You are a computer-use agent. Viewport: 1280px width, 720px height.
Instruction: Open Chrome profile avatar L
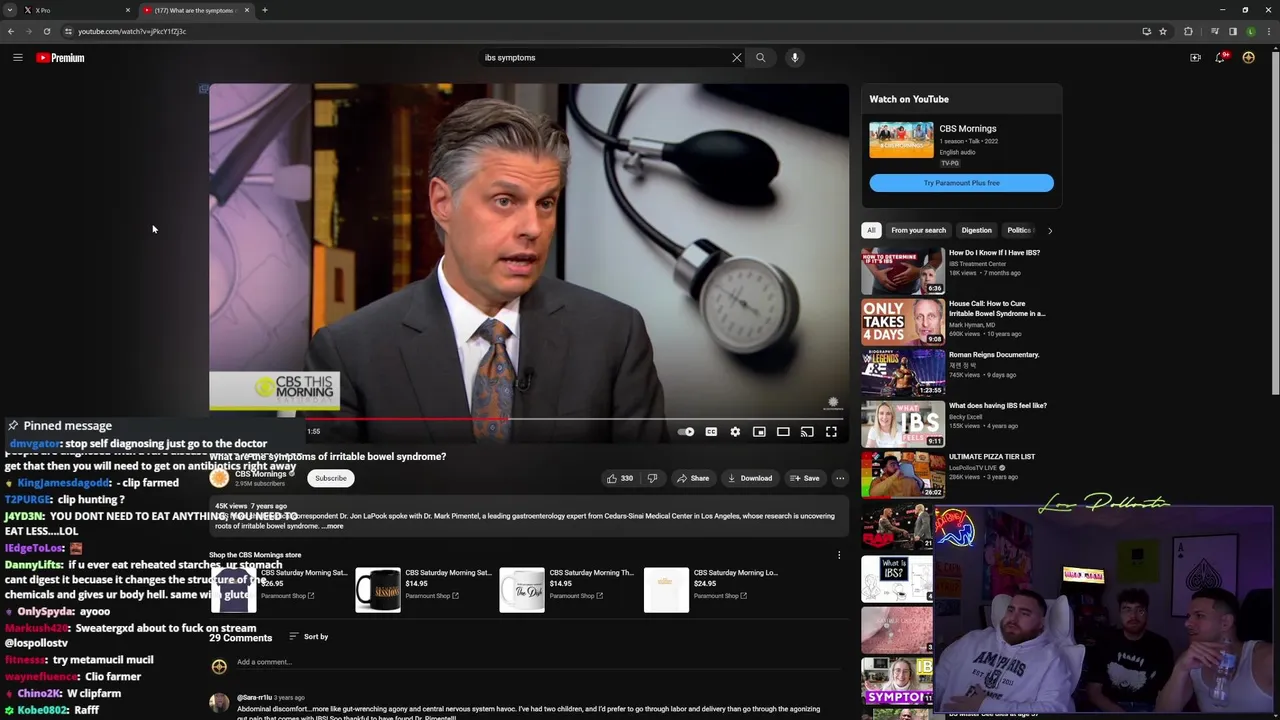click(1251, 31)
